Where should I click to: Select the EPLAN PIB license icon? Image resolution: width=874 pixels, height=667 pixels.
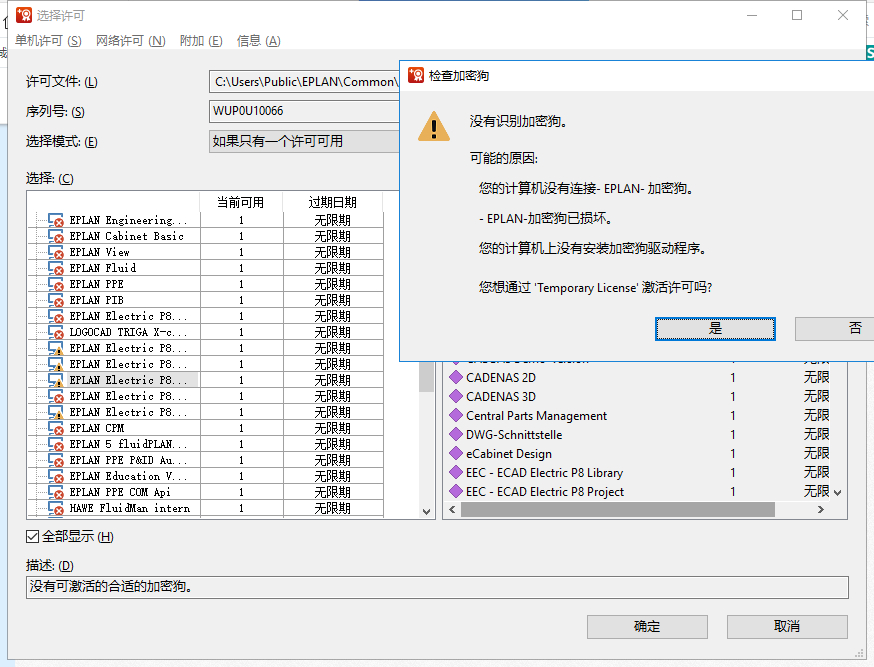(x=56, y=300)
